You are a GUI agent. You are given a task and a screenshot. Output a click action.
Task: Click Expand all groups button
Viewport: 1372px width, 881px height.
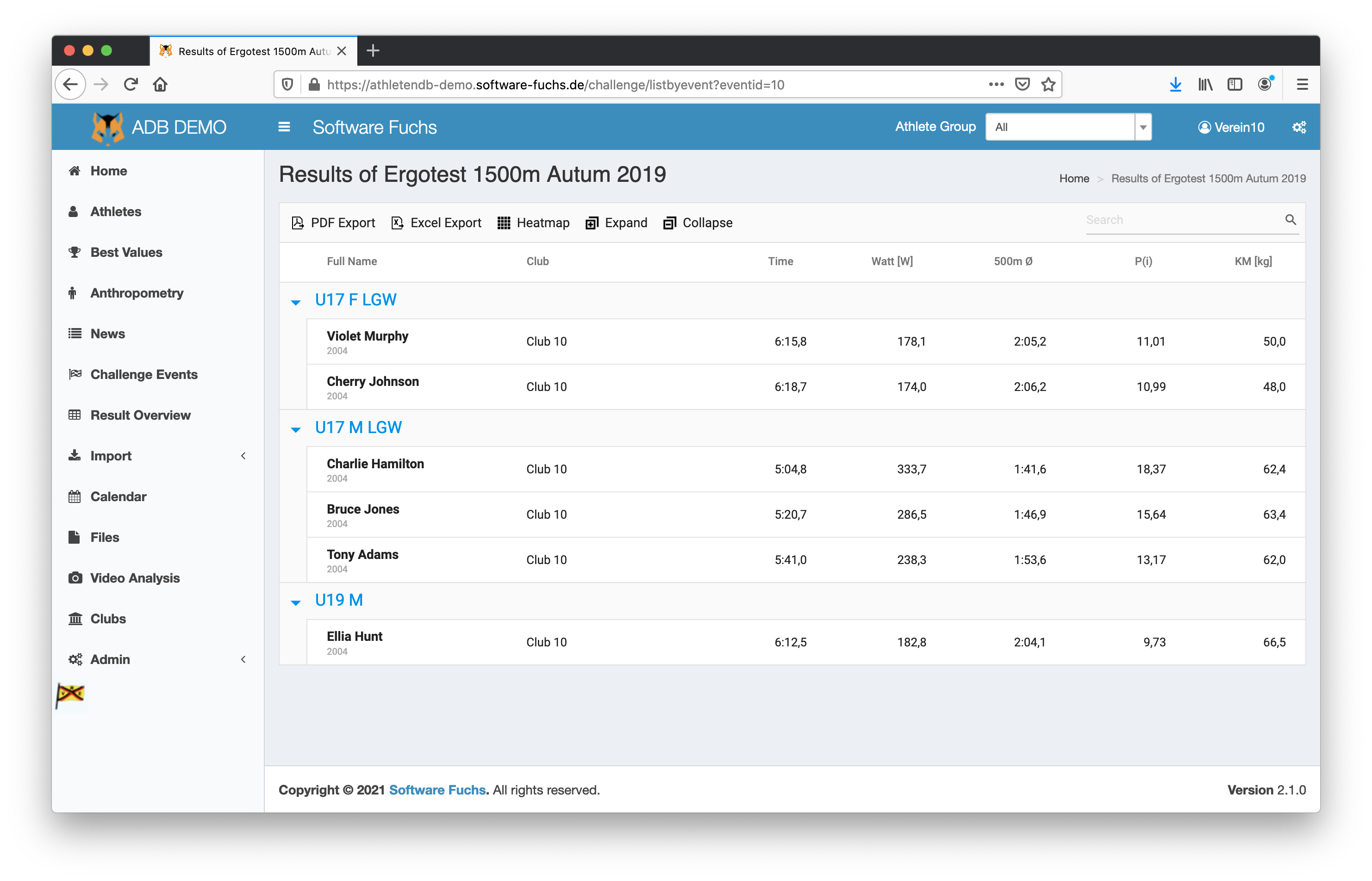click(616, 223)
